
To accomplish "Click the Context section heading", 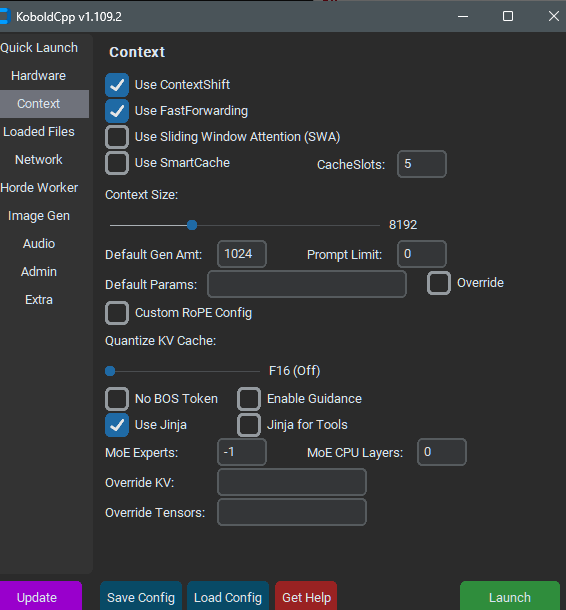I will coord(137,52).
